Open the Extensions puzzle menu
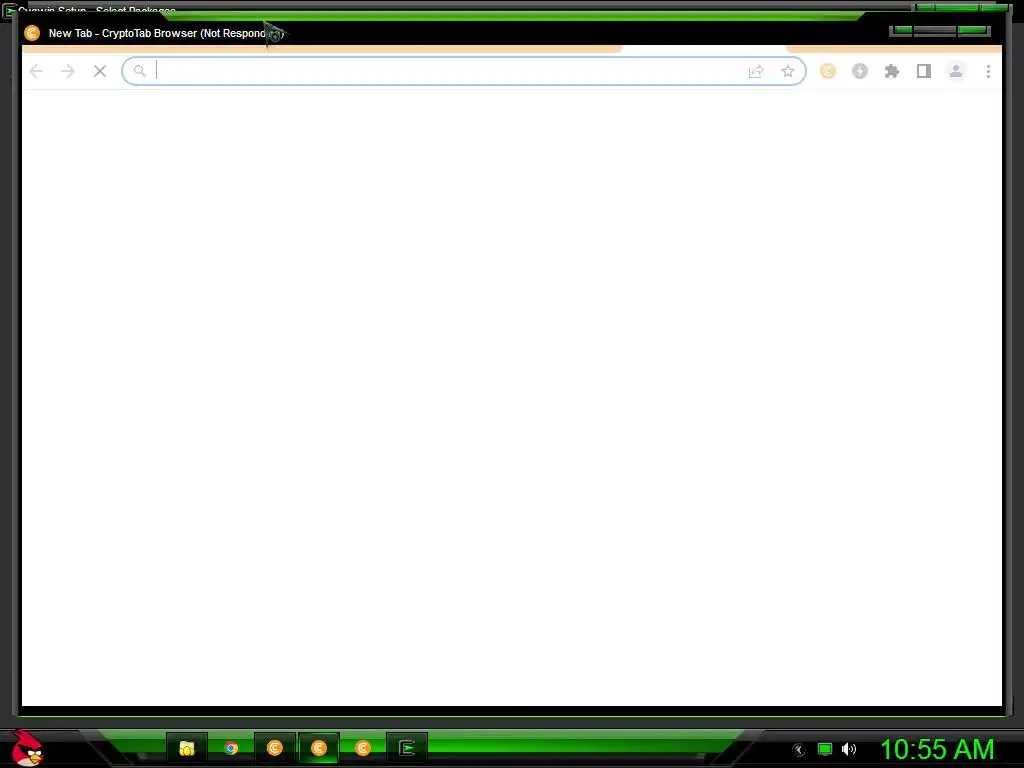The width and height of the screenshot is (1024, 768). pyautogui.click(x=891, y=71)
